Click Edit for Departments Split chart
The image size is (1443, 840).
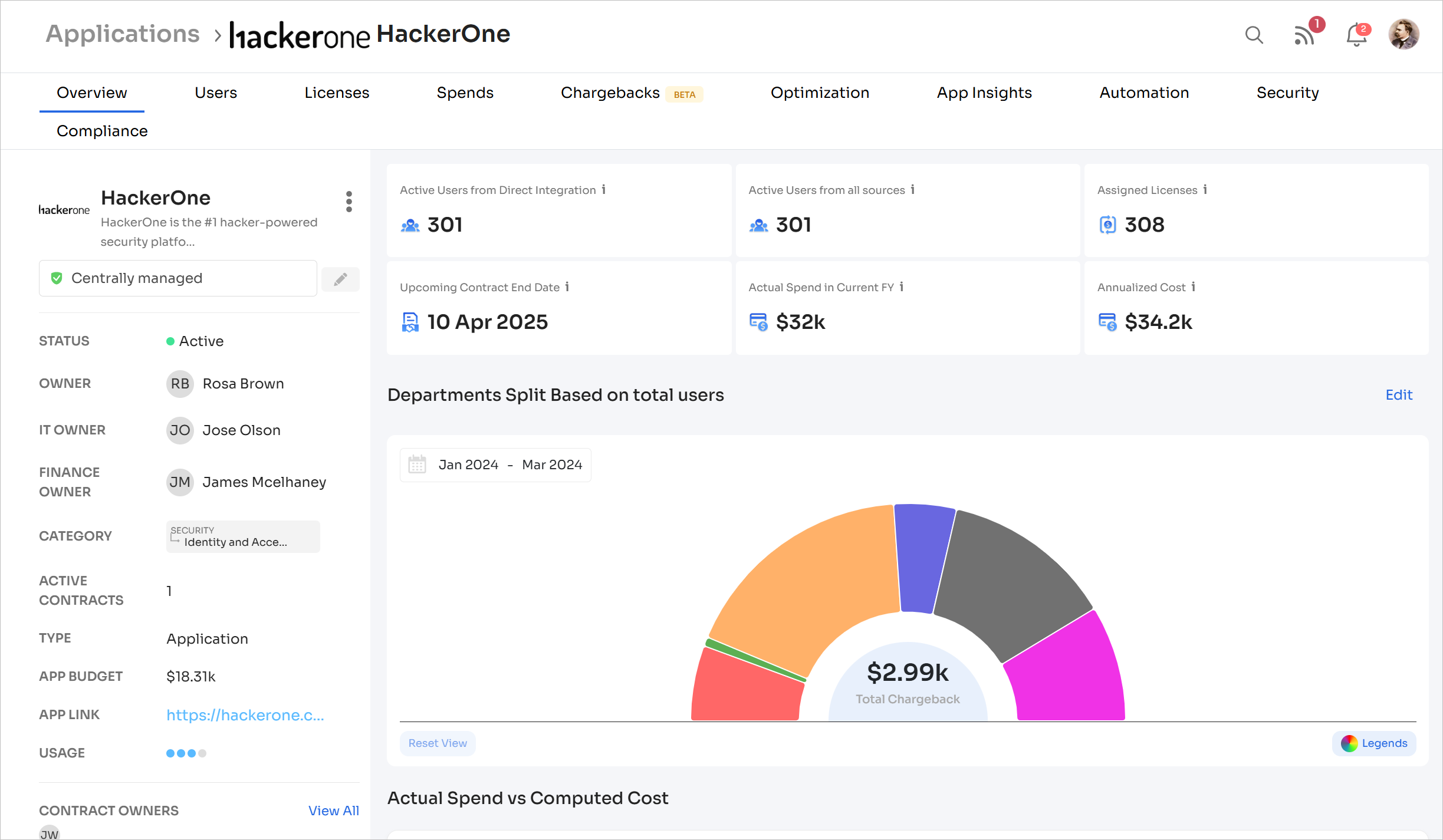(x=1399, y=395)
